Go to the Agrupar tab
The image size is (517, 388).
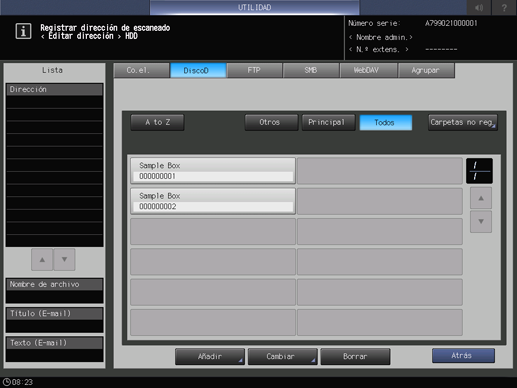click(426, 70)
